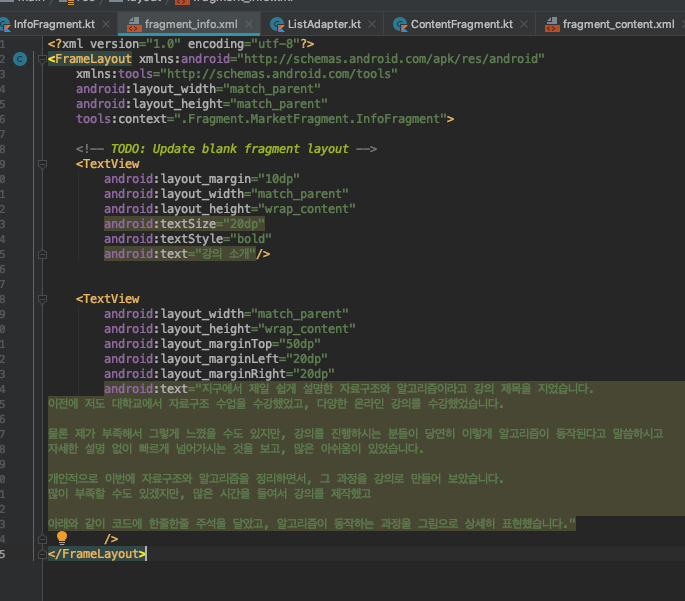Close the InfoFragment.kt tab
Screen dimensions: 685x601
[106, 24]
